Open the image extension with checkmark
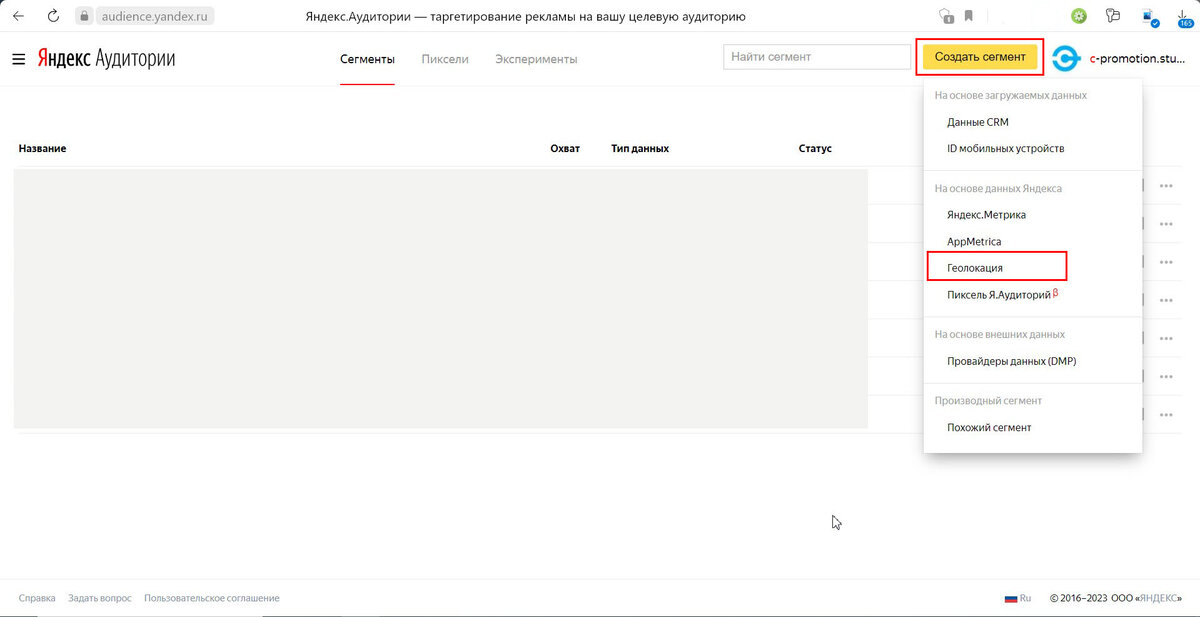 click(1150, 17)
